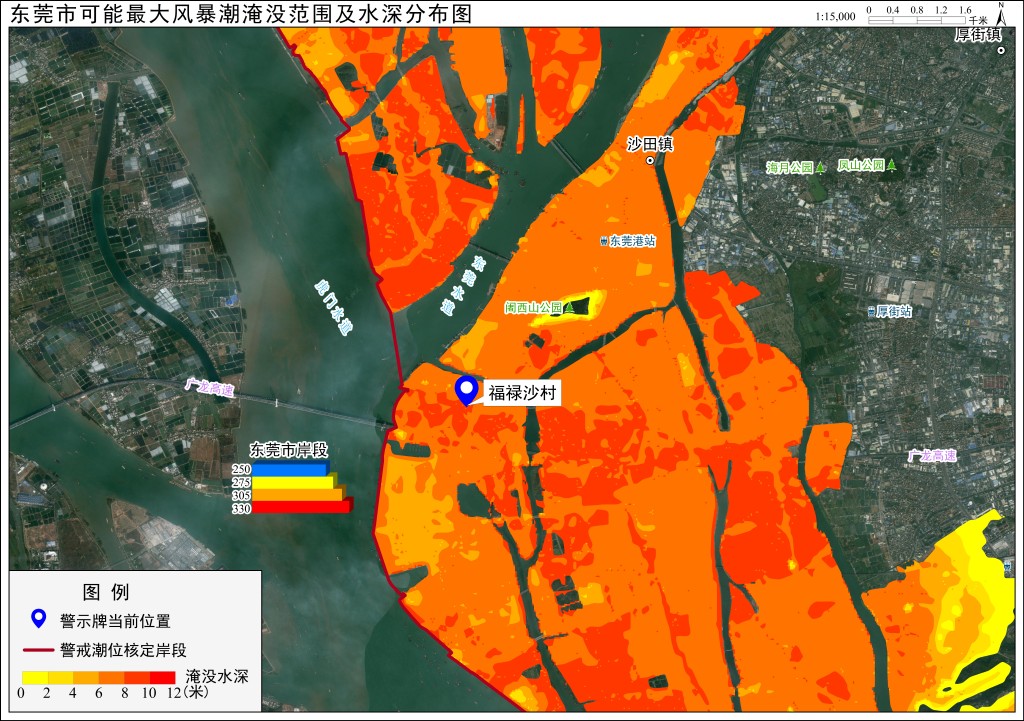The image size is (1024, 721).
Task: Click the 警戒潮位核定岸段 legend entry
Action: pyautogui.click(x=123, y=650)
